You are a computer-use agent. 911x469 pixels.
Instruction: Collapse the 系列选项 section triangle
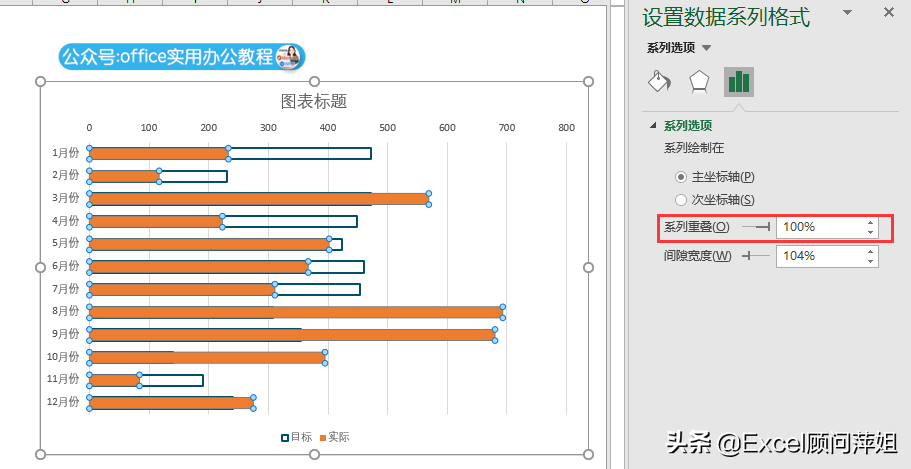click(653, 125)
